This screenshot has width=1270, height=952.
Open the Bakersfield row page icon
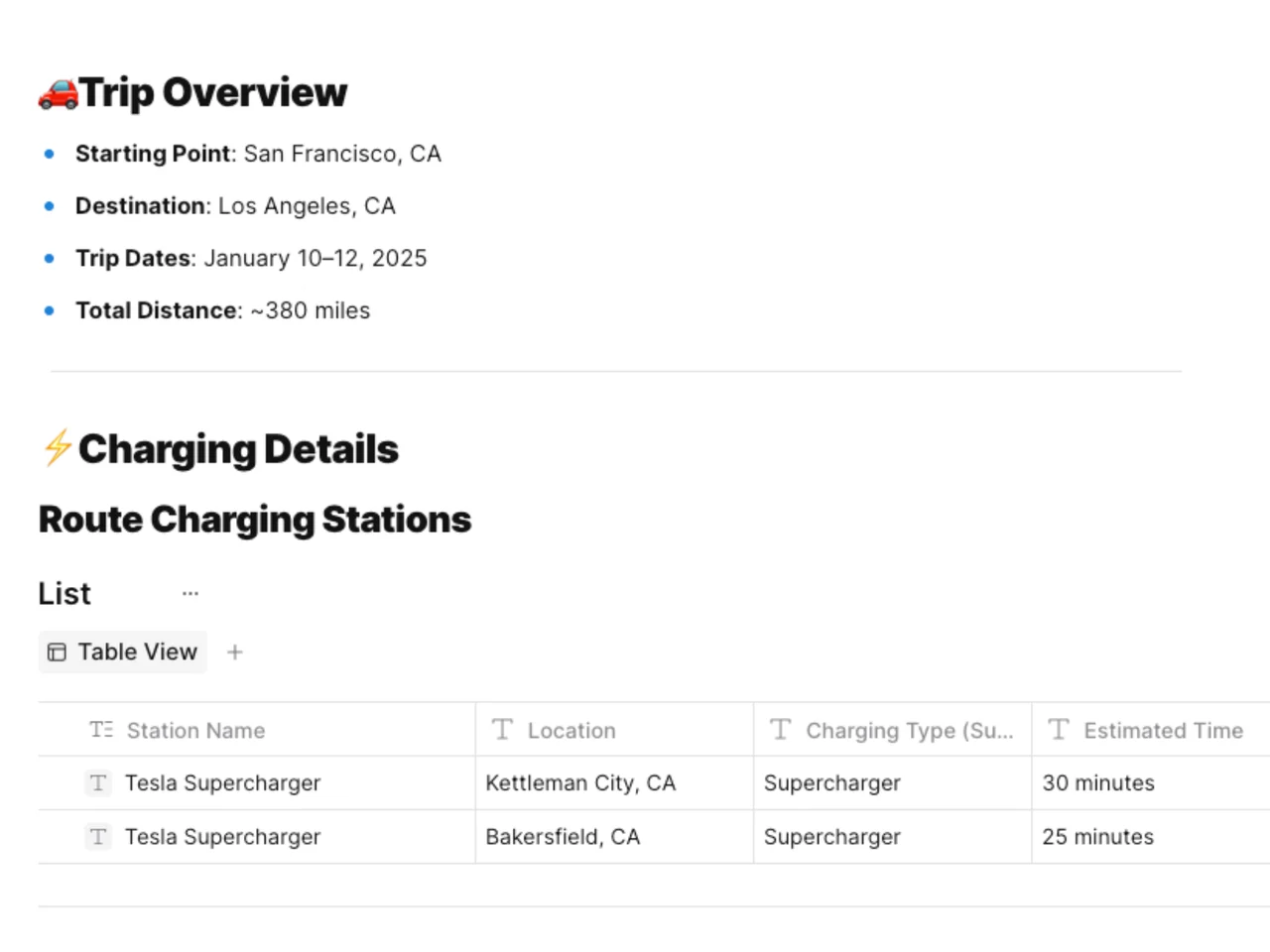click(x=98, y=837)
